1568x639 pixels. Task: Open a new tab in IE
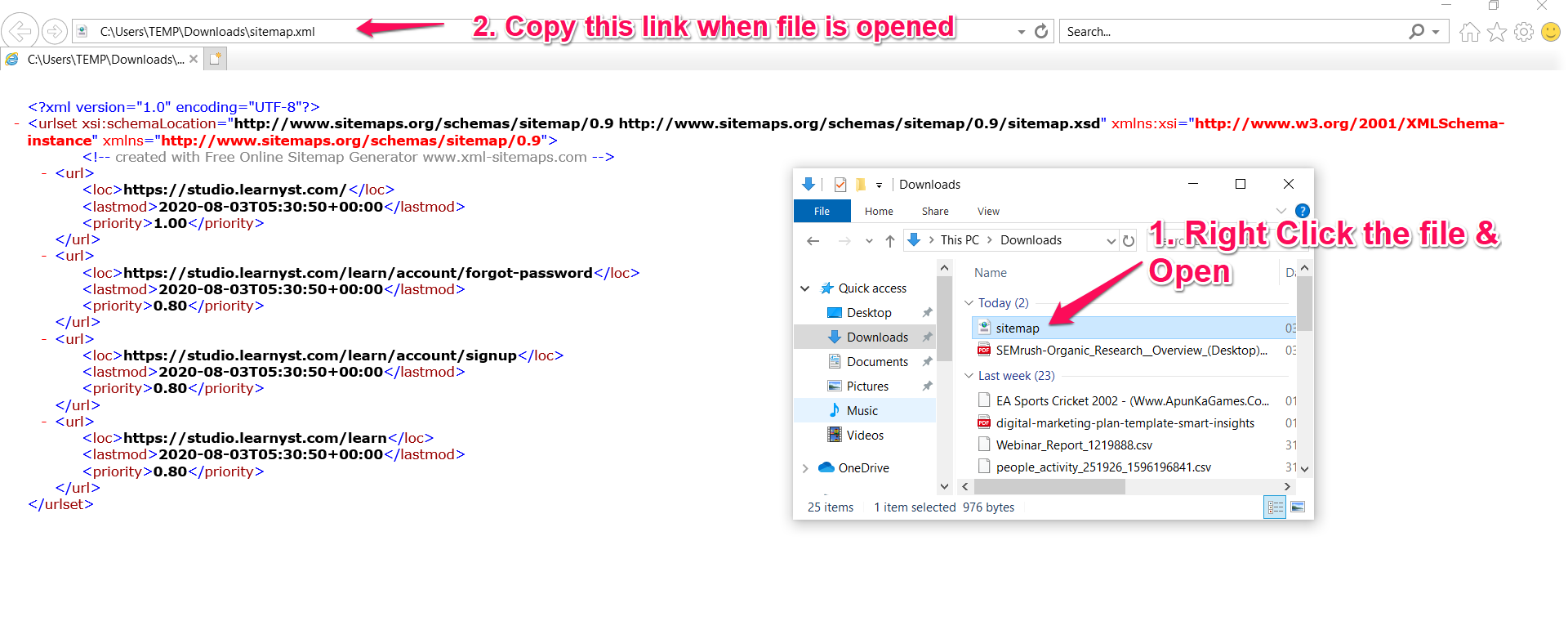(x=216, y=59)
